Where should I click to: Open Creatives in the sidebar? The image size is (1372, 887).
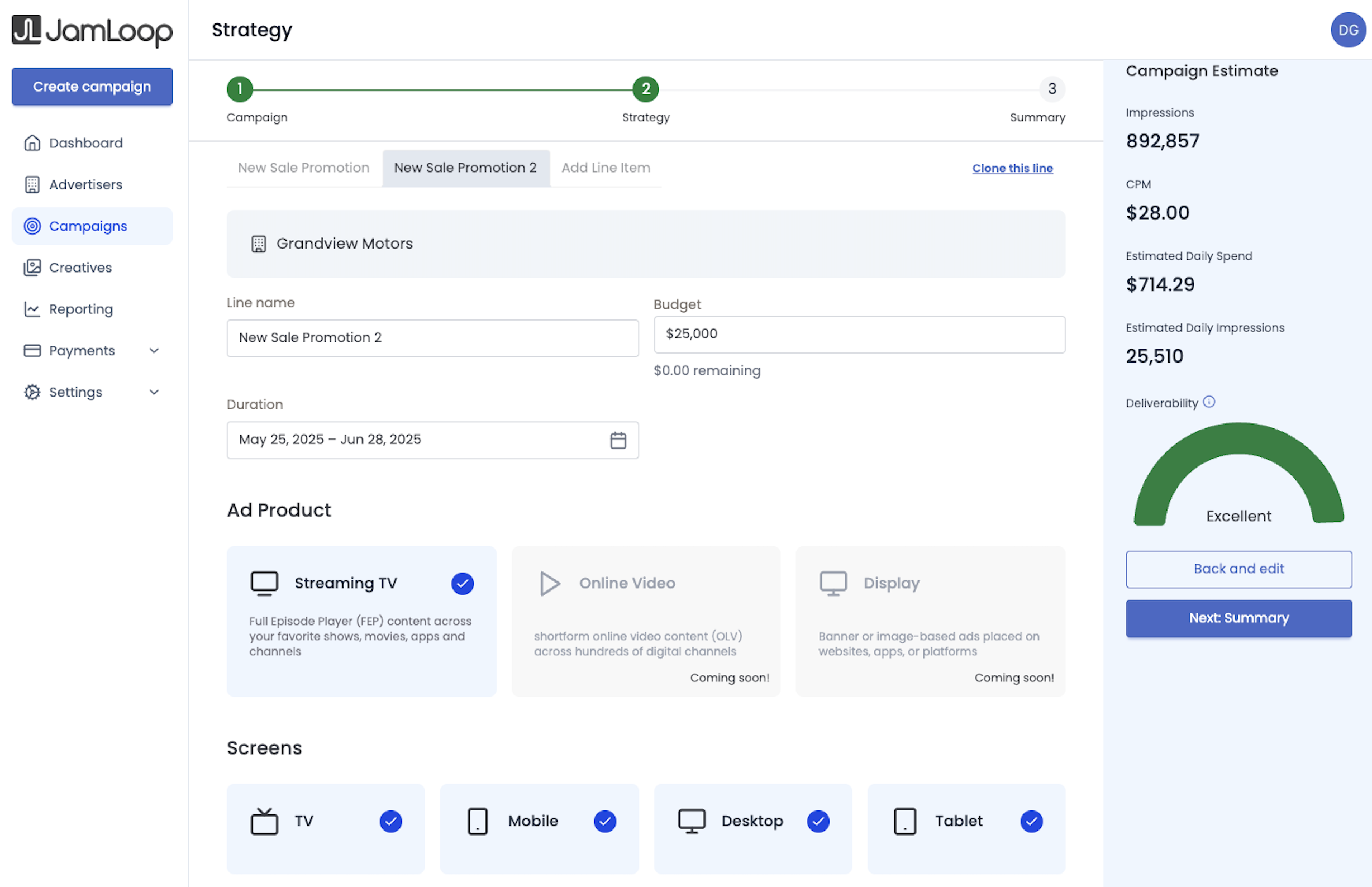[92, 267]
